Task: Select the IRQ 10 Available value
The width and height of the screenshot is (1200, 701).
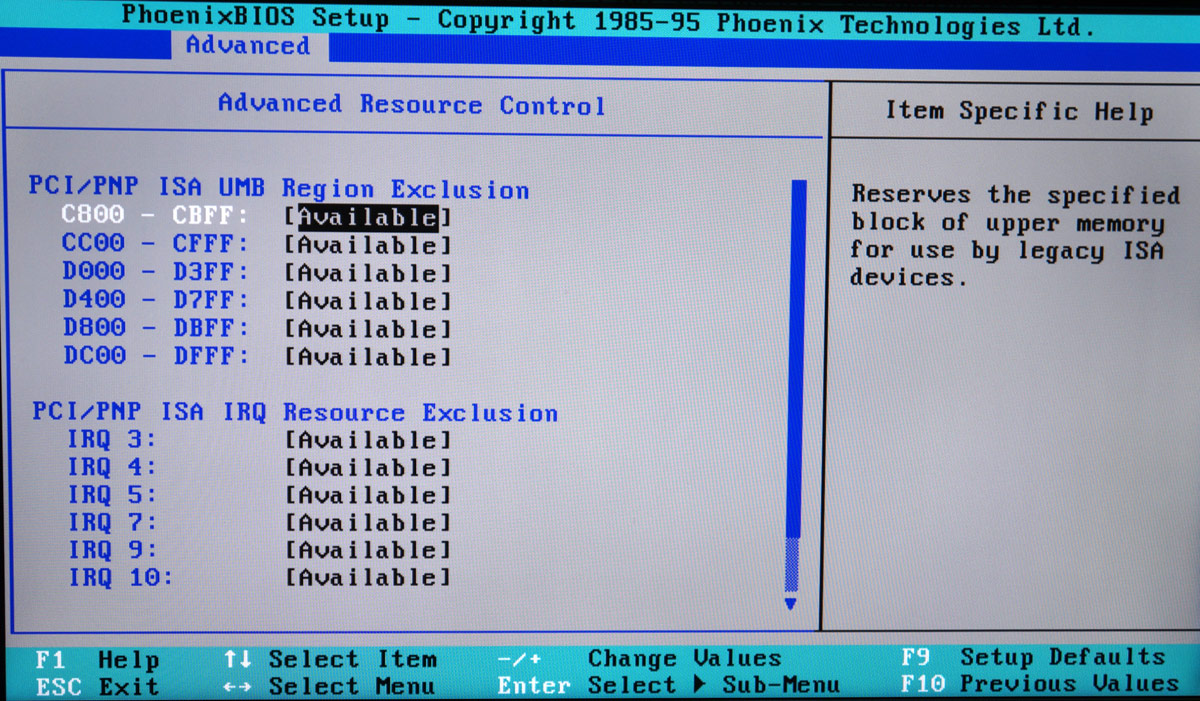Action: [367, 578]
